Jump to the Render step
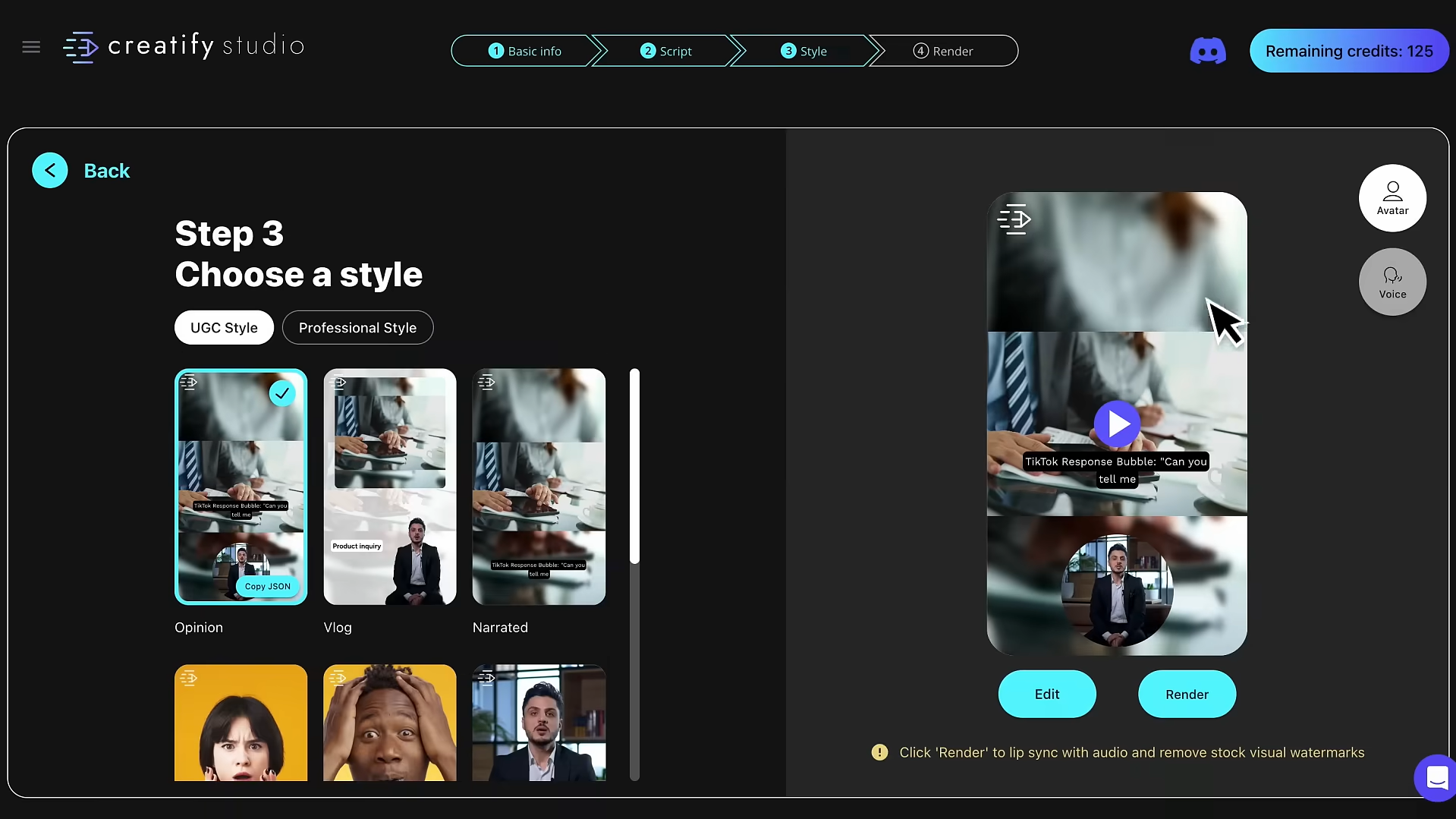This screenshot has width=1456, height=819. click(x=942, y=51)
